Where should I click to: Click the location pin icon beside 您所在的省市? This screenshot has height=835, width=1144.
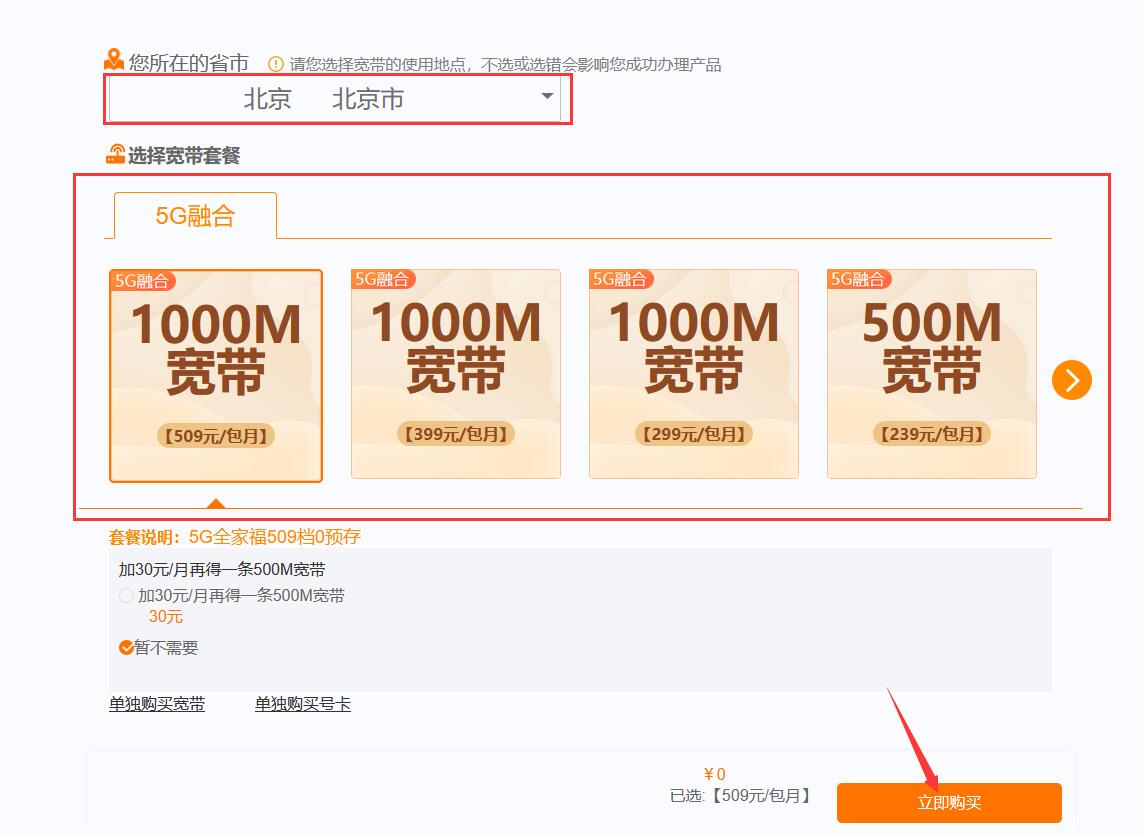click(x=114, y=60)
